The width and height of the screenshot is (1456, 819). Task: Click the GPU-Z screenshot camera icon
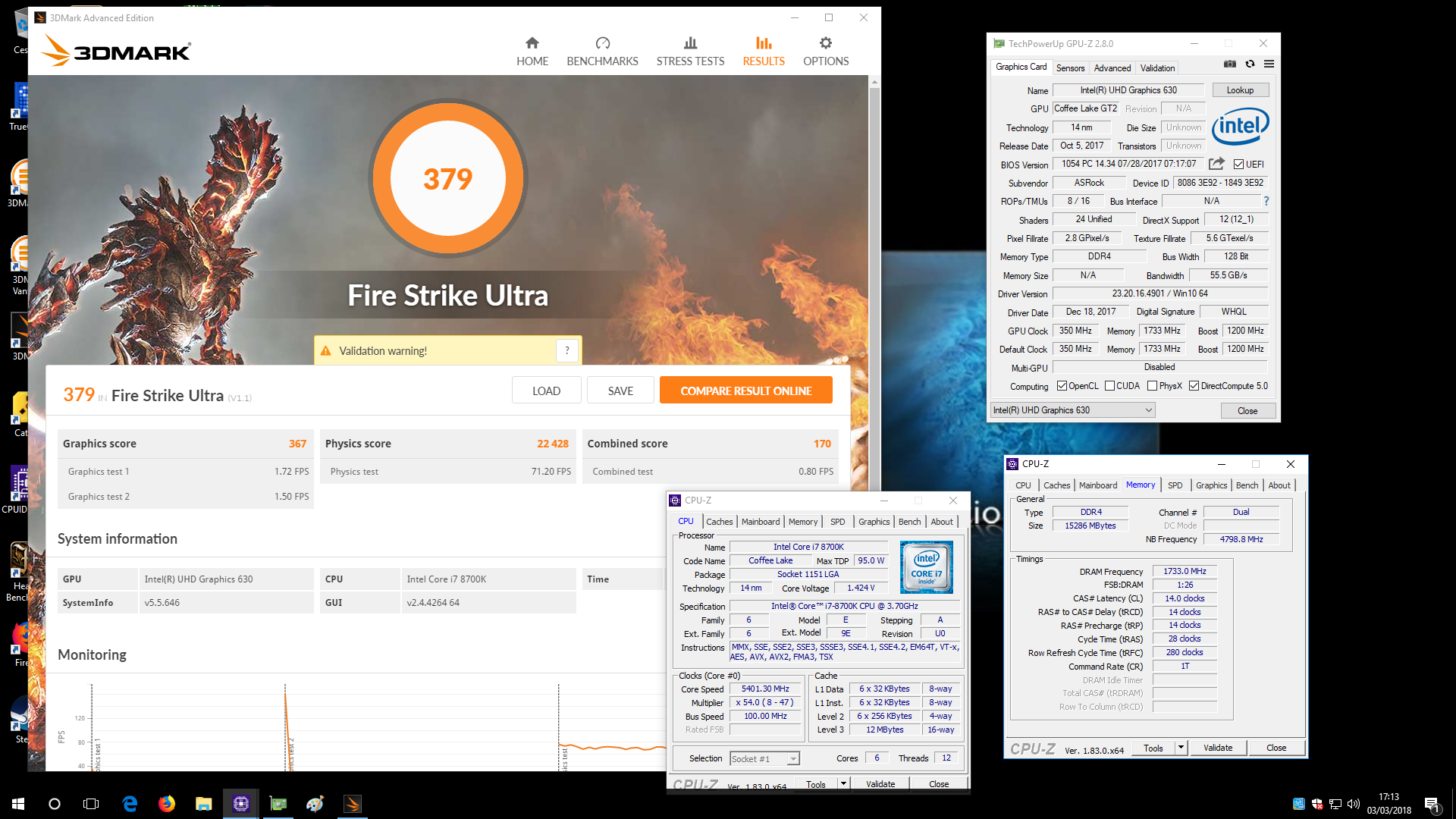1230,64
